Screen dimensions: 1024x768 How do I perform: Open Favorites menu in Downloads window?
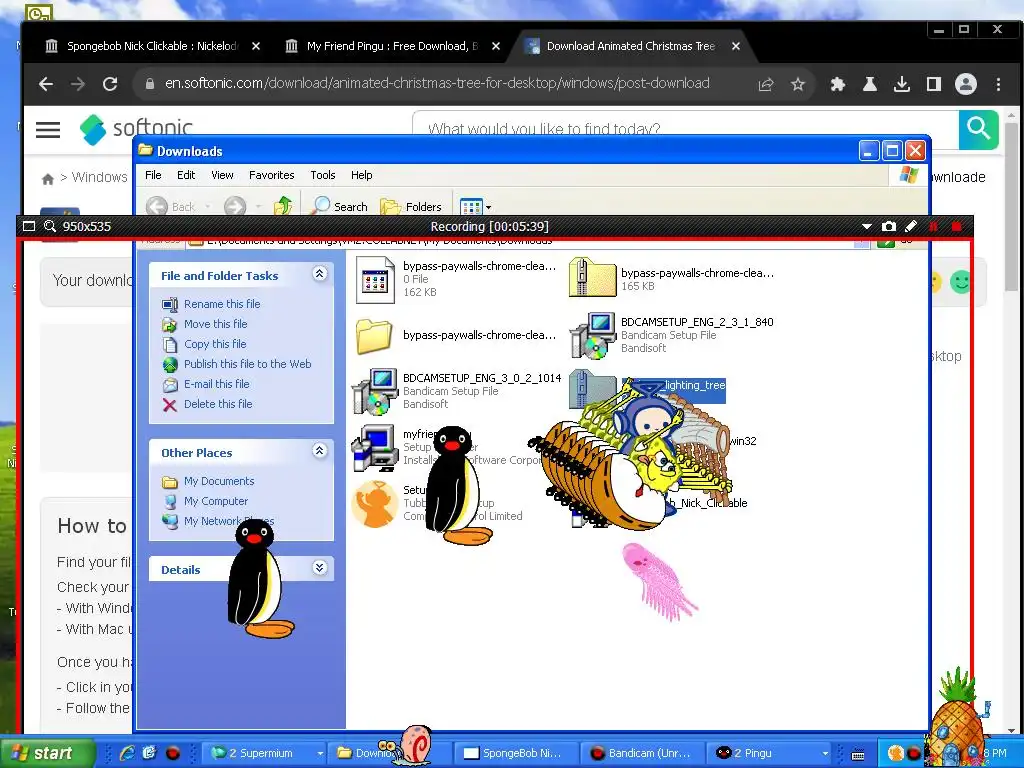272,175
